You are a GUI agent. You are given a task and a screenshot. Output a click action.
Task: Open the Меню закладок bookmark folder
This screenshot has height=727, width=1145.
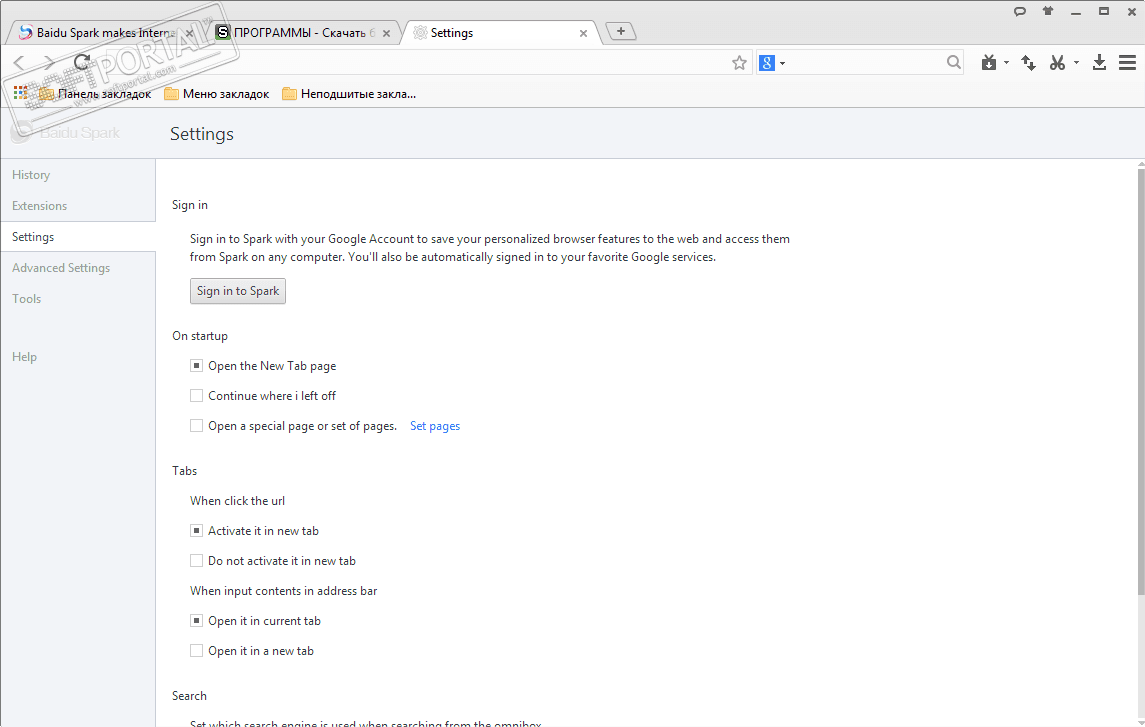pos(217,93)
